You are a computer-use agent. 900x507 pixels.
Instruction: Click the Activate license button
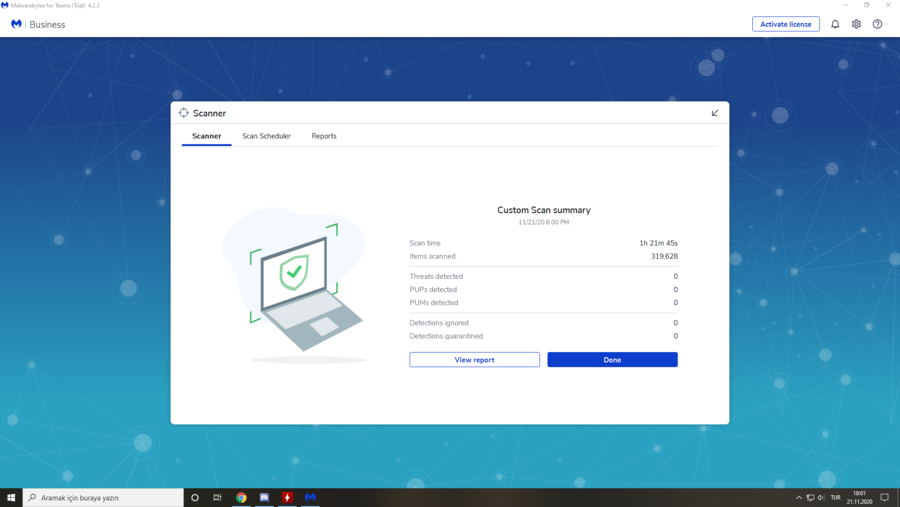coord(786,24)
